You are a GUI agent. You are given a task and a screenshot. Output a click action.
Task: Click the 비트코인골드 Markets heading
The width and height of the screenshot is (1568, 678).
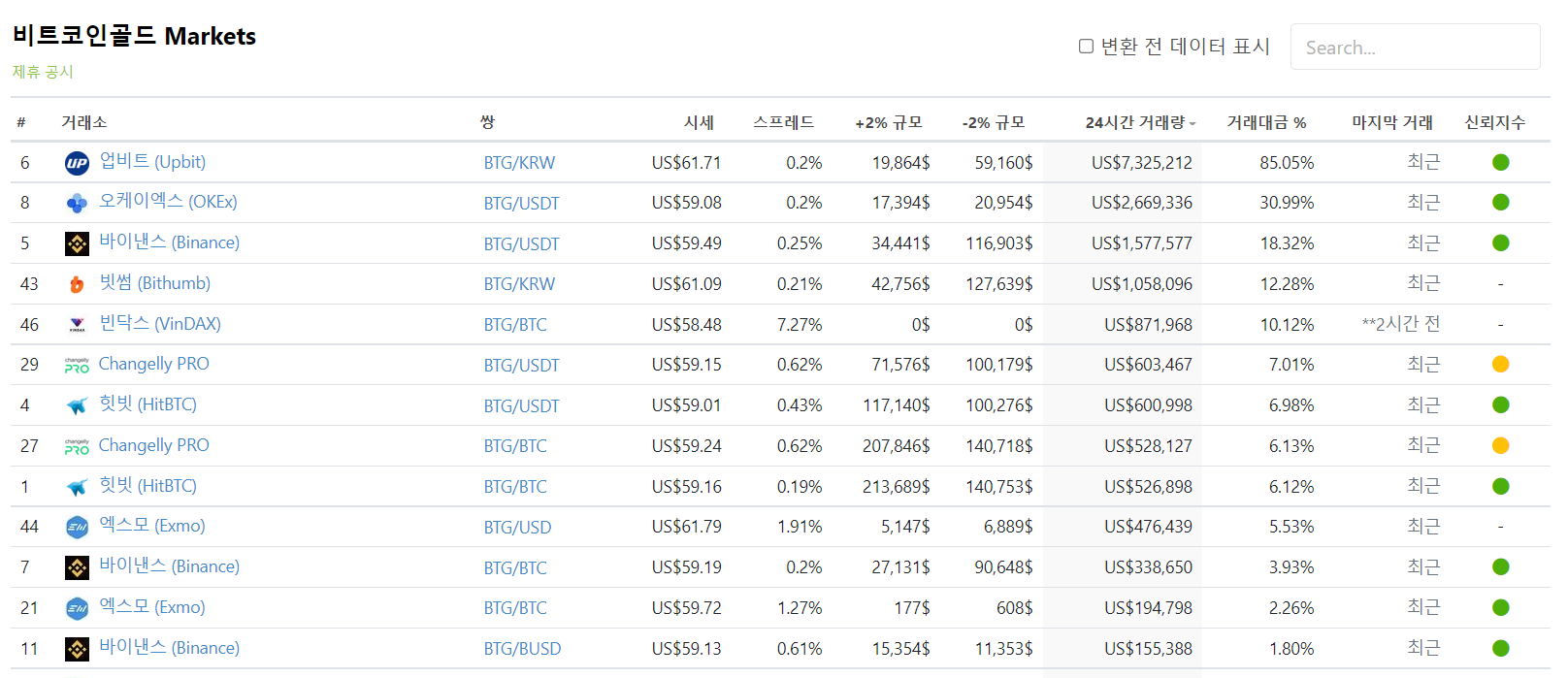134,36
